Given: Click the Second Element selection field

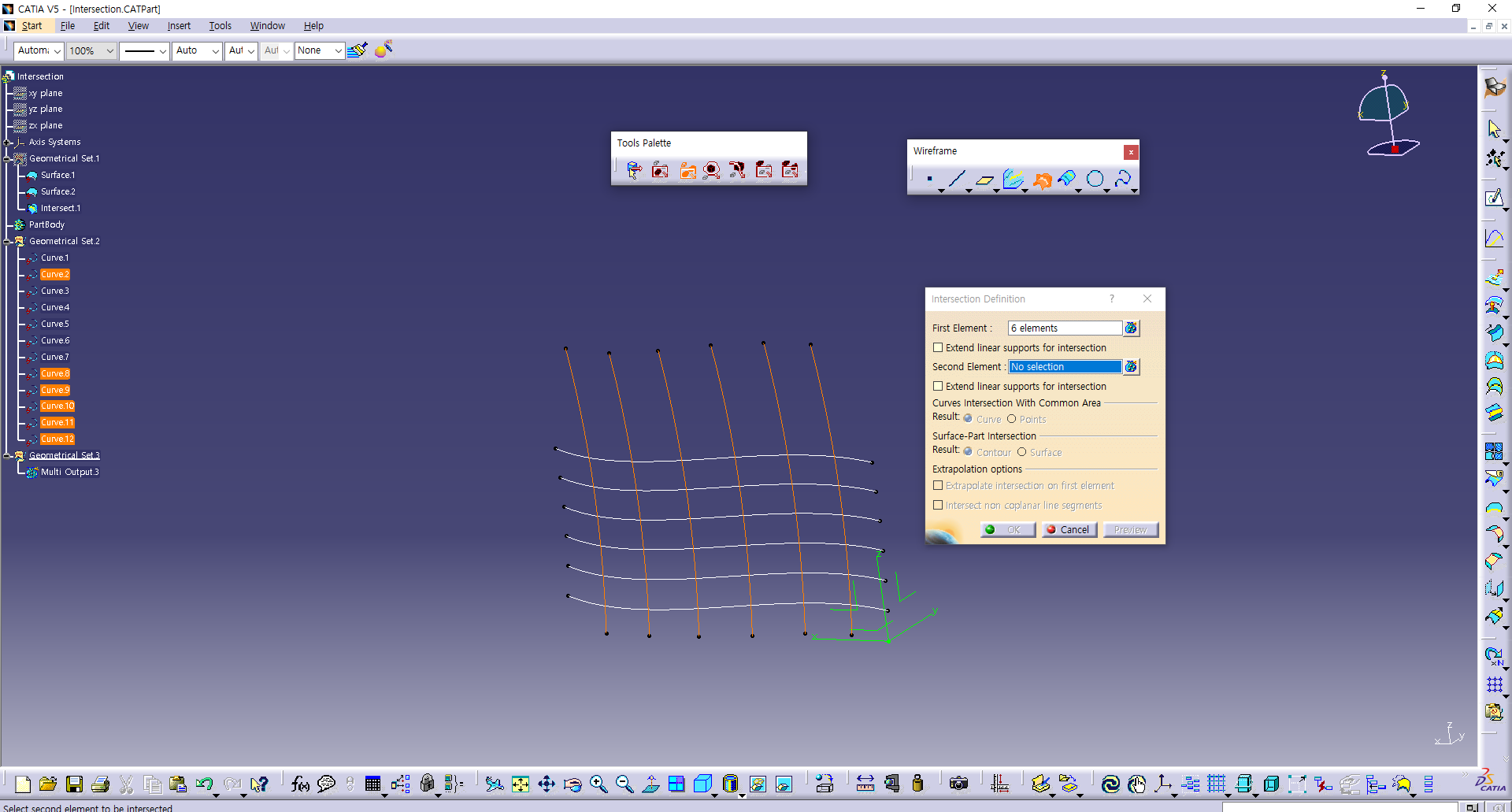Looking at the screenshot, I should click(1065, 367).
